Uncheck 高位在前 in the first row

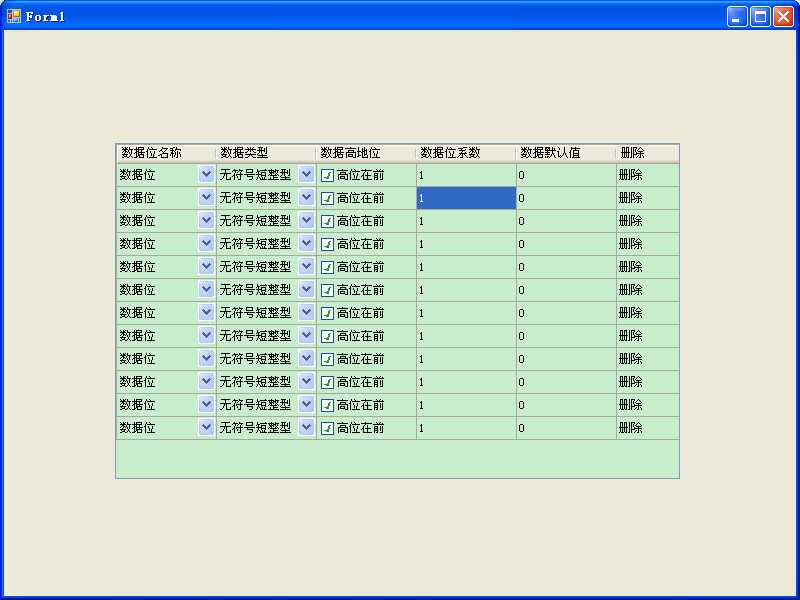[327, 174]
